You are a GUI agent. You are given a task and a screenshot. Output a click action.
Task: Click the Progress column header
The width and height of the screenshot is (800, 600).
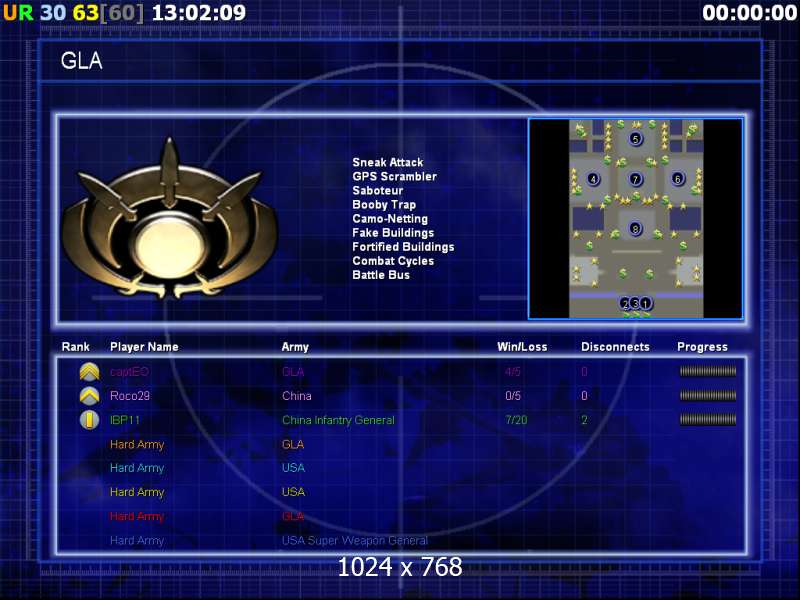pyautogui.click(x=702, y=347)
